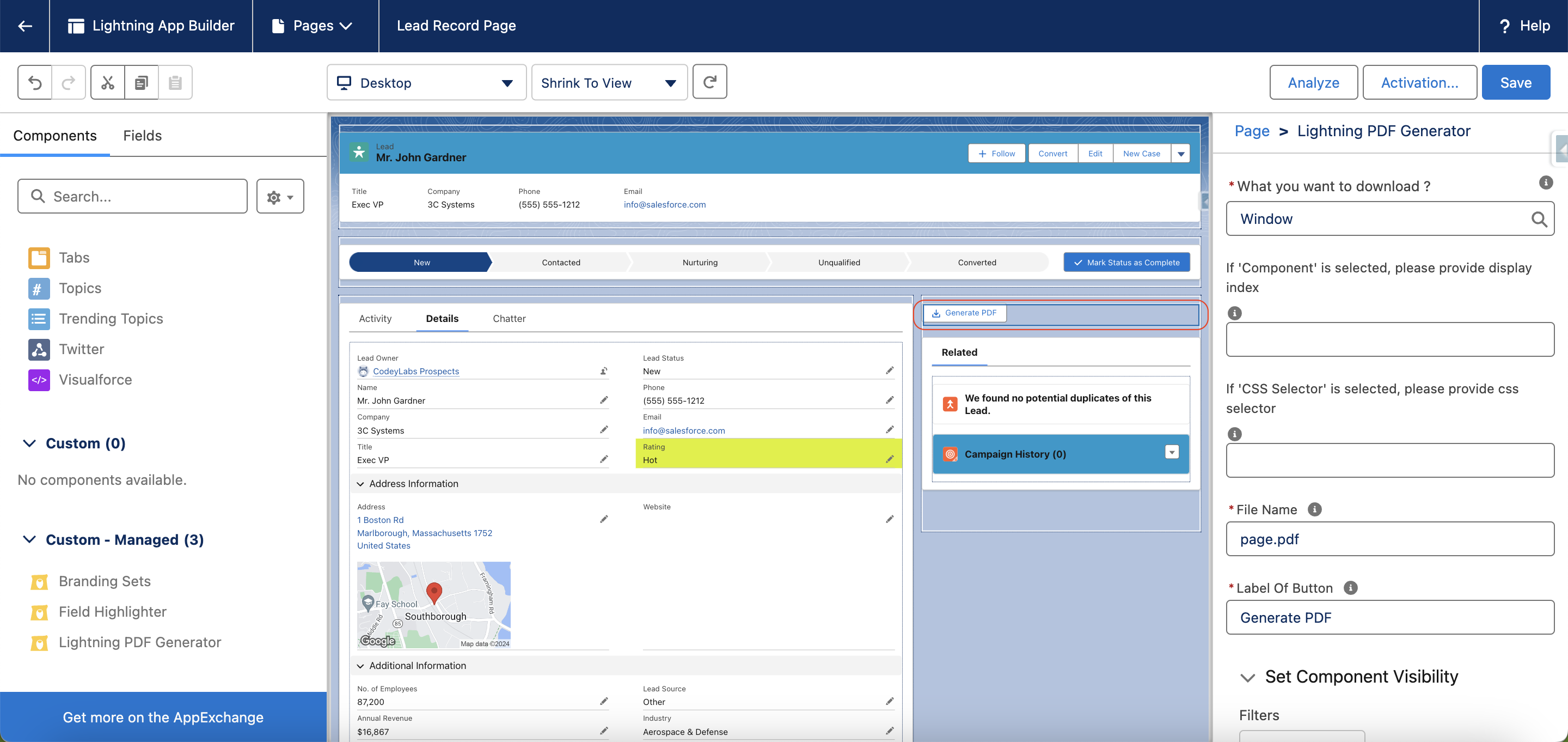Collapse the Custom (0) section
Viewport: 1568px width, 742px height.
coord(29,443)
